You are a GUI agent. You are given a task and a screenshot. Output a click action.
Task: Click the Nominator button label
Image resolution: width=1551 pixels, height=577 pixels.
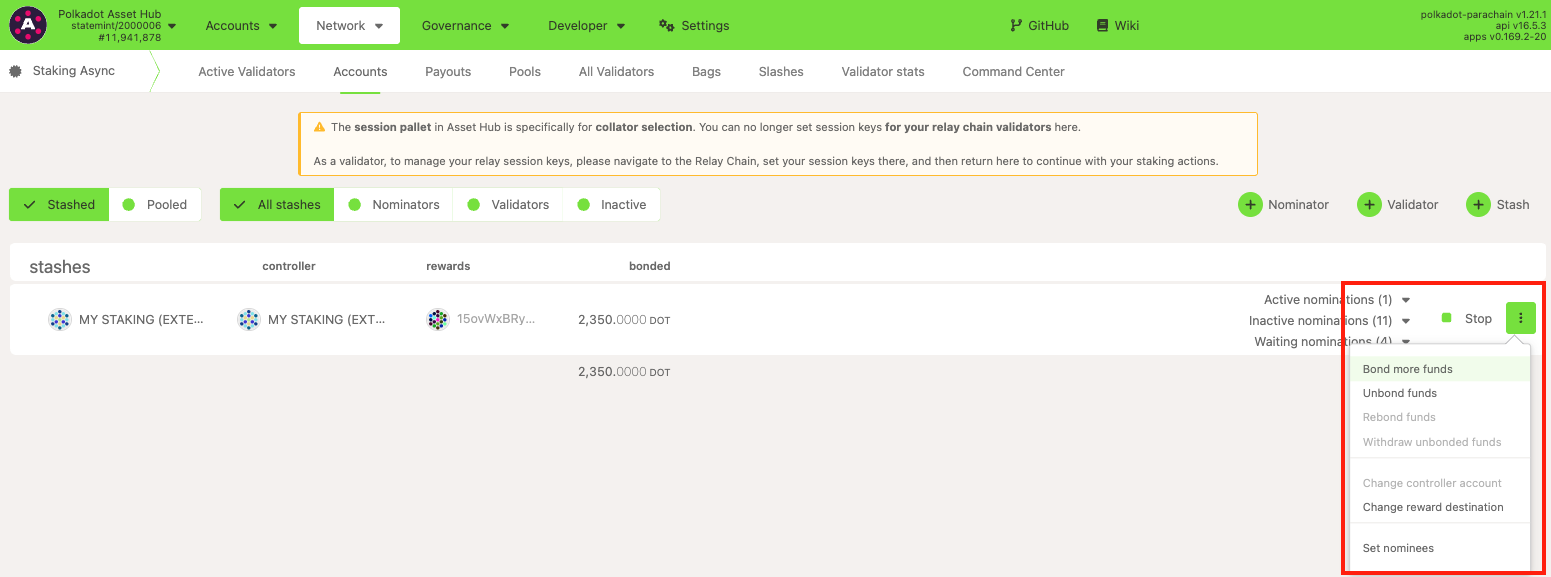pyautogui.click(x=1298, y=204)
